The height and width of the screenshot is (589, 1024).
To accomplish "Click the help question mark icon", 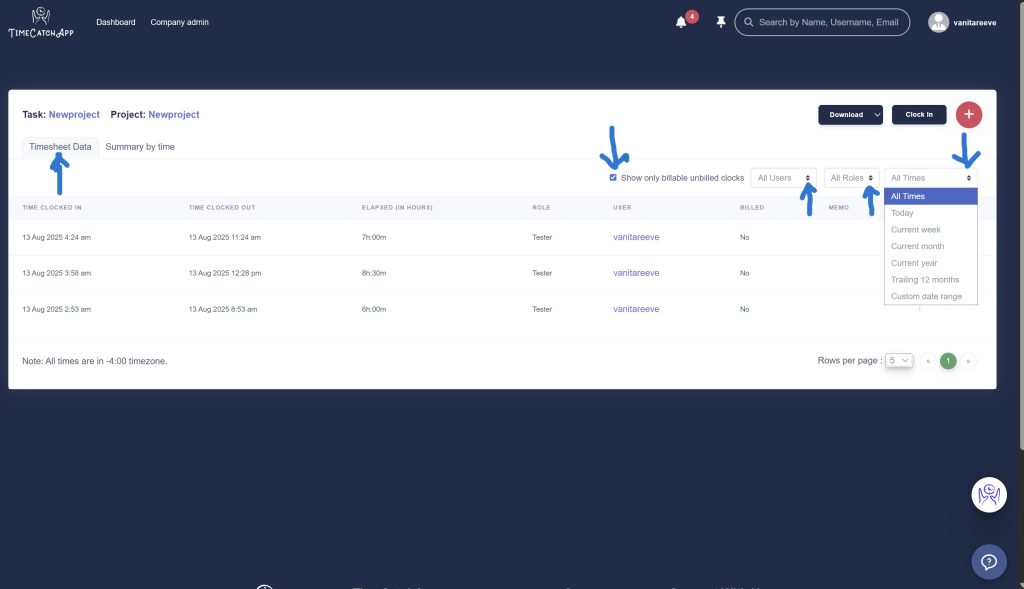I will (x=988, y=561).
